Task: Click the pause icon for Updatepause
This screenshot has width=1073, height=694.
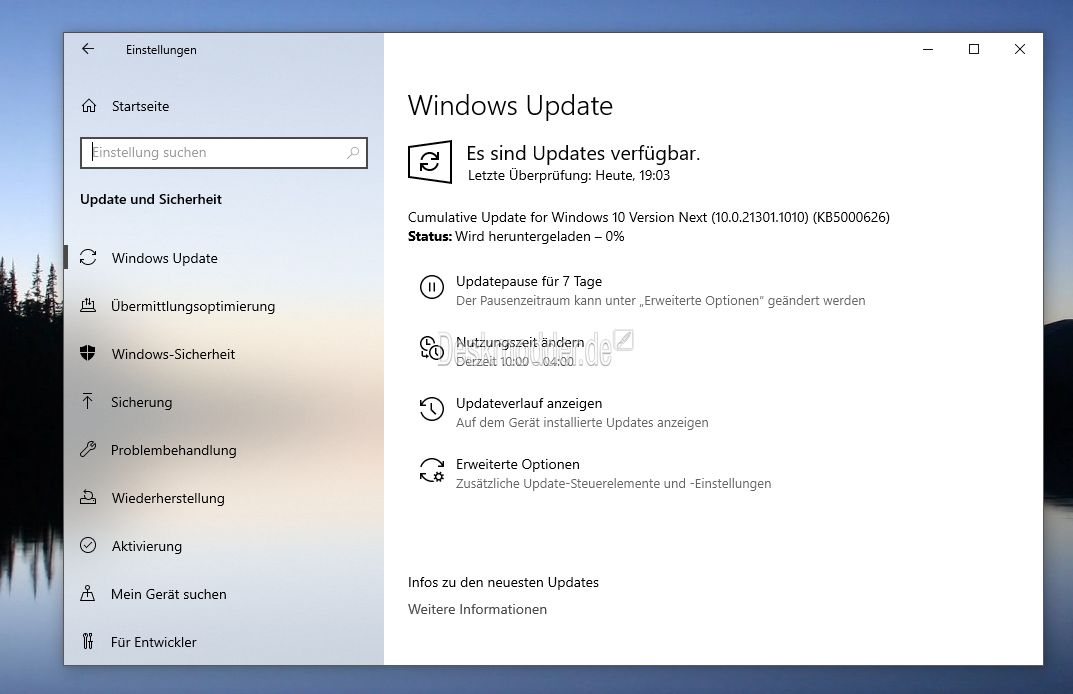Action: pyautogui.click(x=432, y=287)
